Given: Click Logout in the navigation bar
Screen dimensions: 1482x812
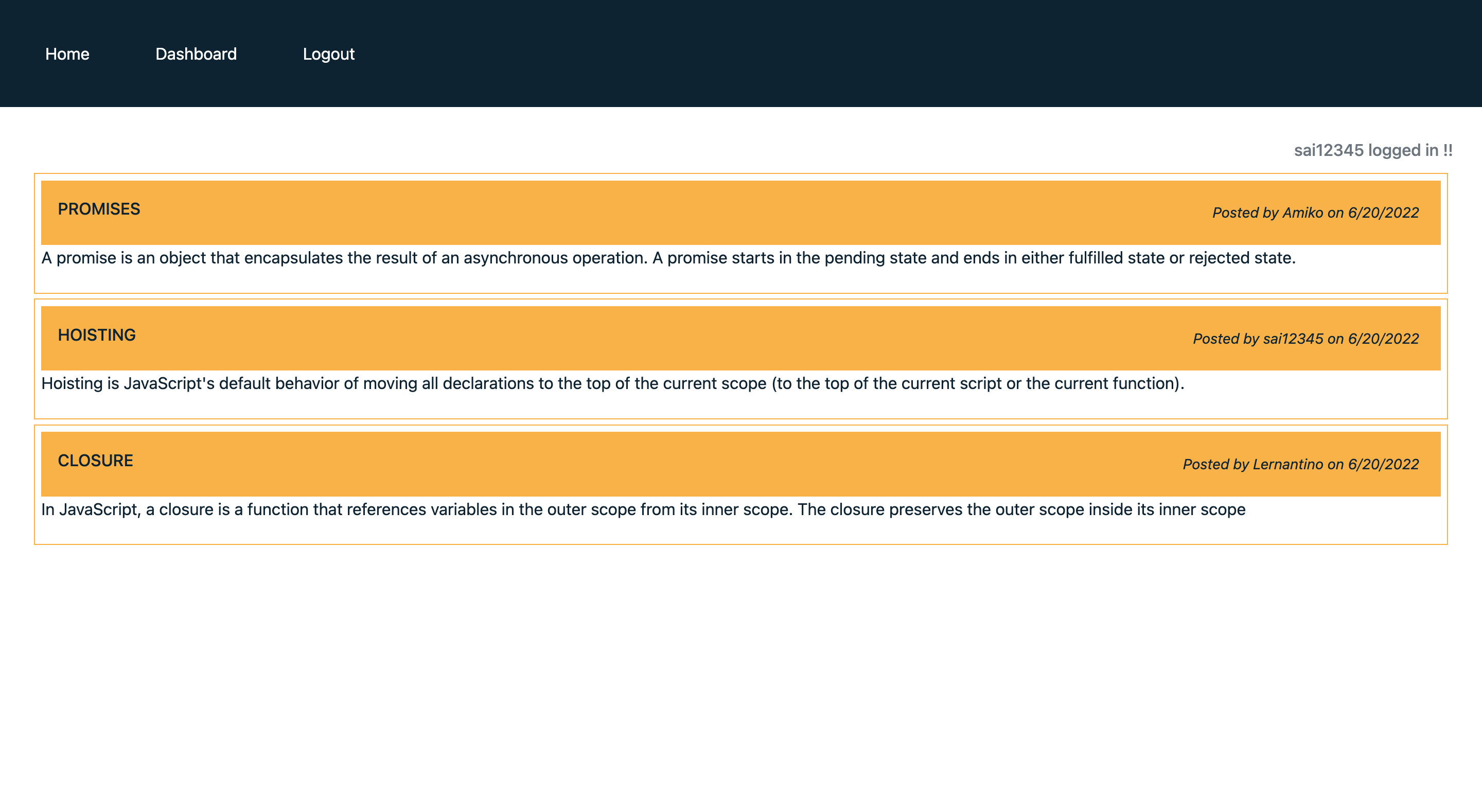Looking at the screenshot, I should click(328, 54).
